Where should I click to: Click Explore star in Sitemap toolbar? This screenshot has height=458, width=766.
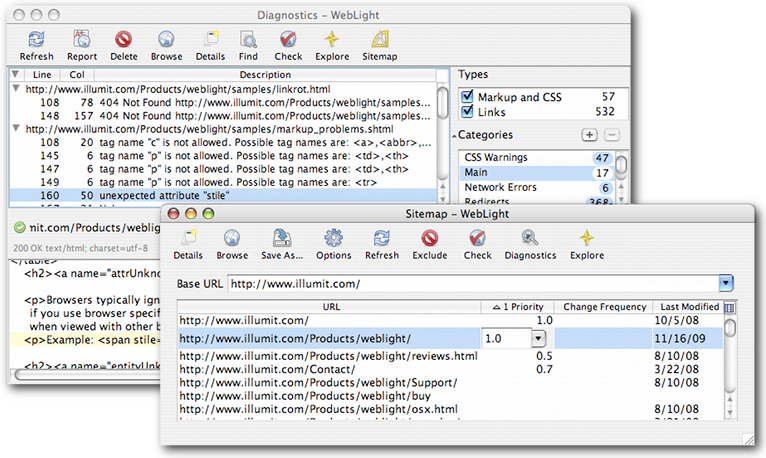[587, 238]
